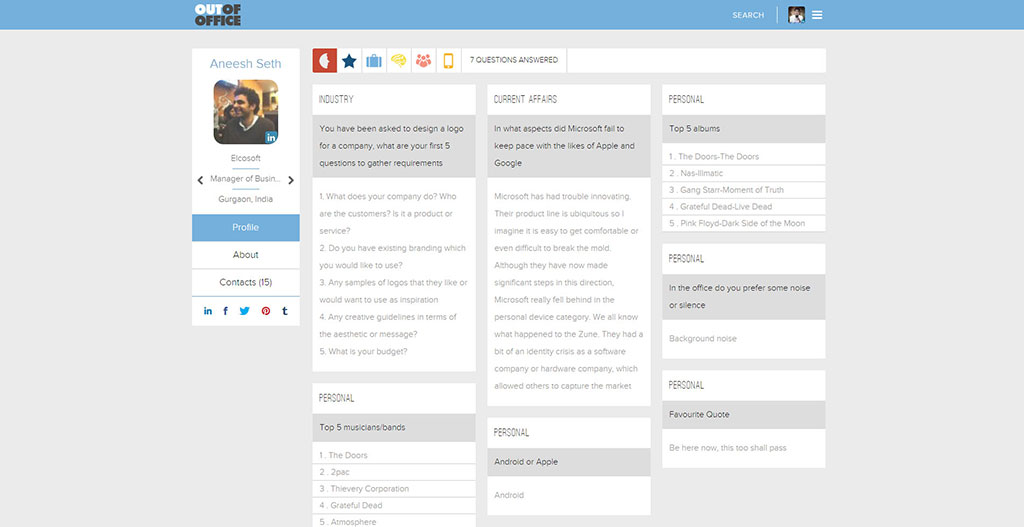Click the Elcosoft company name
The width and height of the screenshot is (1024, 527).
246,158
